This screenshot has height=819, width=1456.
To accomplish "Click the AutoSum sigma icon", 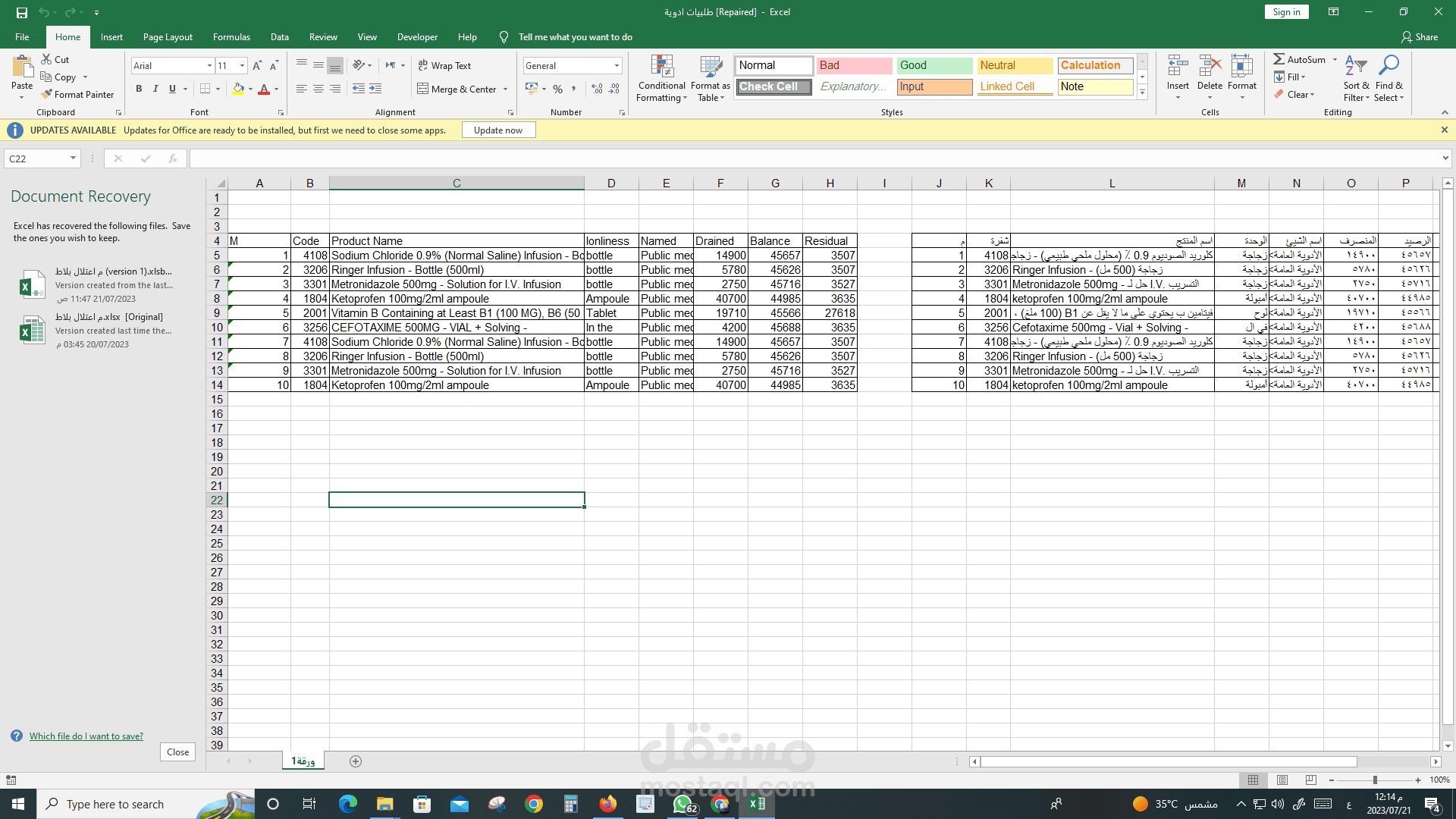I will tap(1279, 59).
